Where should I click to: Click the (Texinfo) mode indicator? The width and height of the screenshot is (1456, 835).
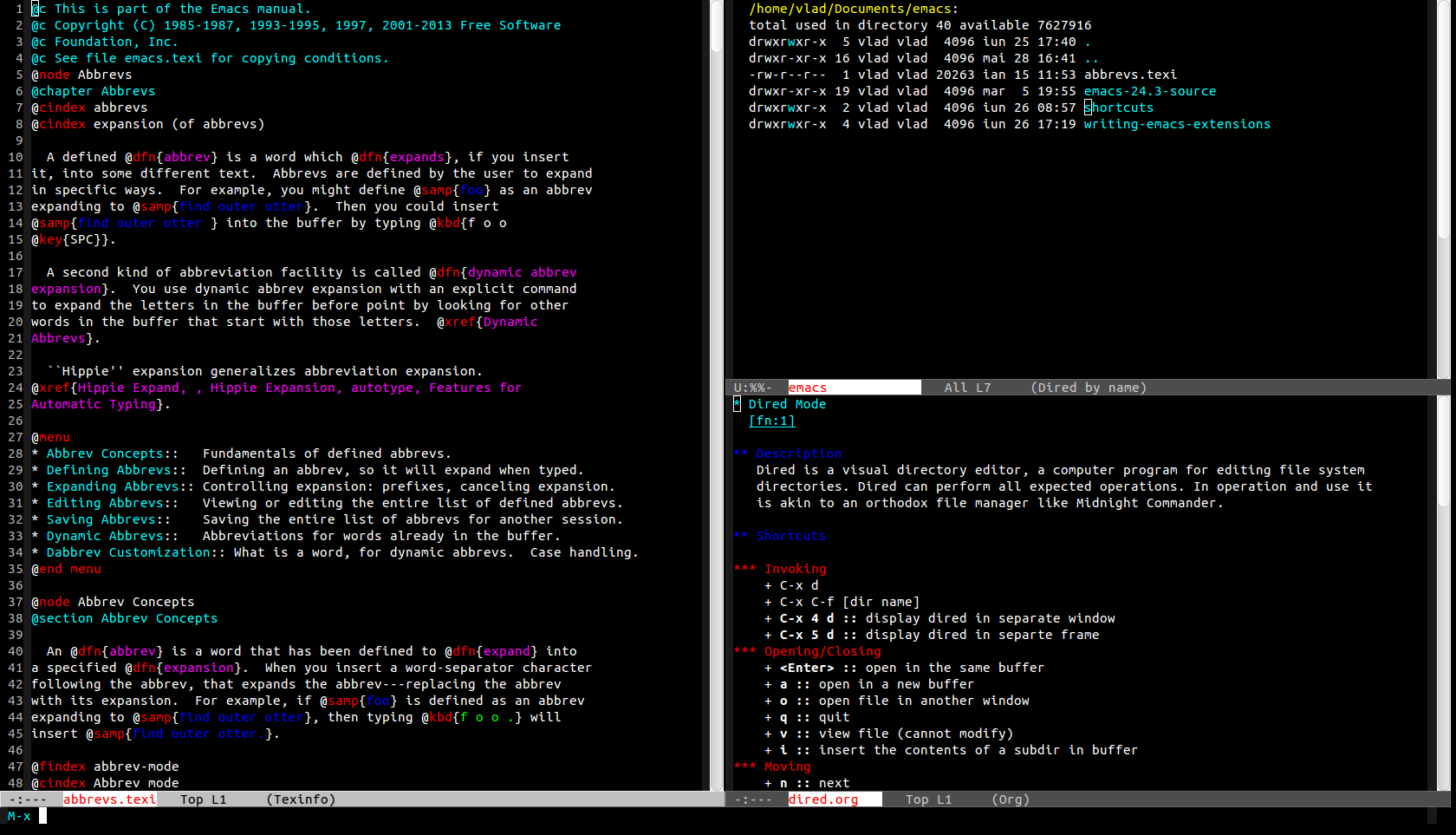301,799
